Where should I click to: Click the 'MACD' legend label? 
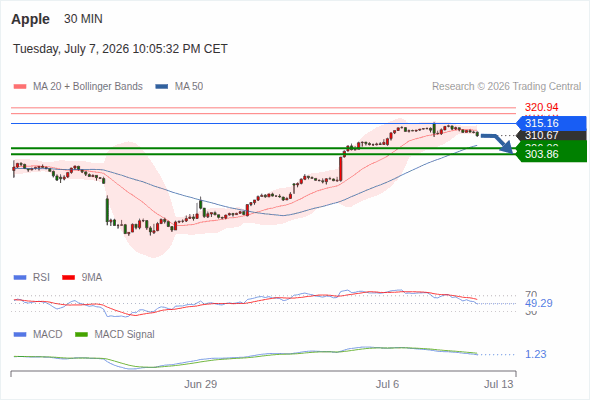(x=47, y=335)
